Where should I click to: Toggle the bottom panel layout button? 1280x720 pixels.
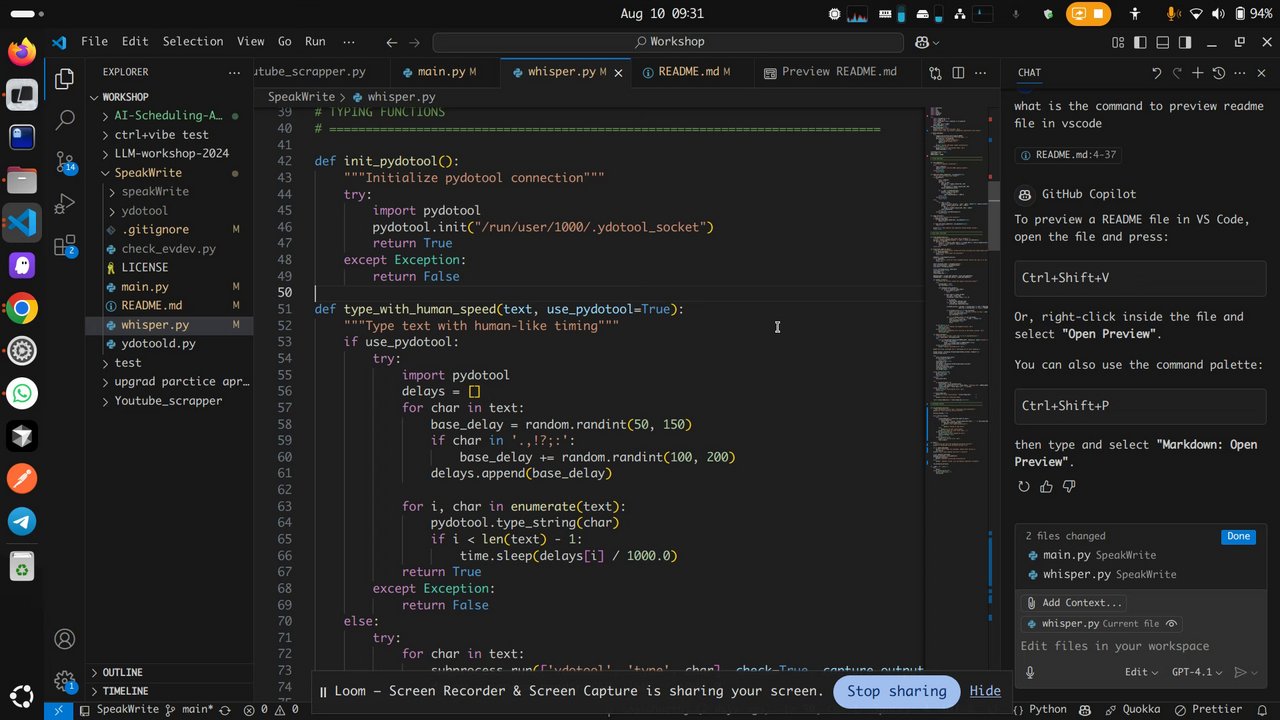point(1163,42)
